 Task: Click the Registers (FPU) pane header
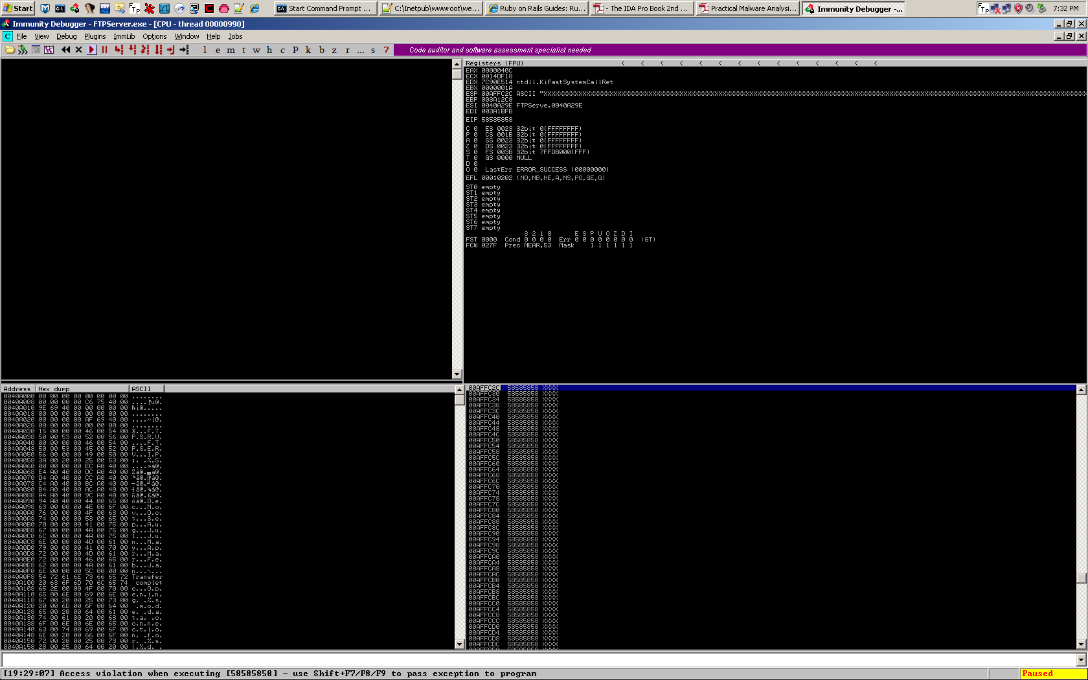490,62
